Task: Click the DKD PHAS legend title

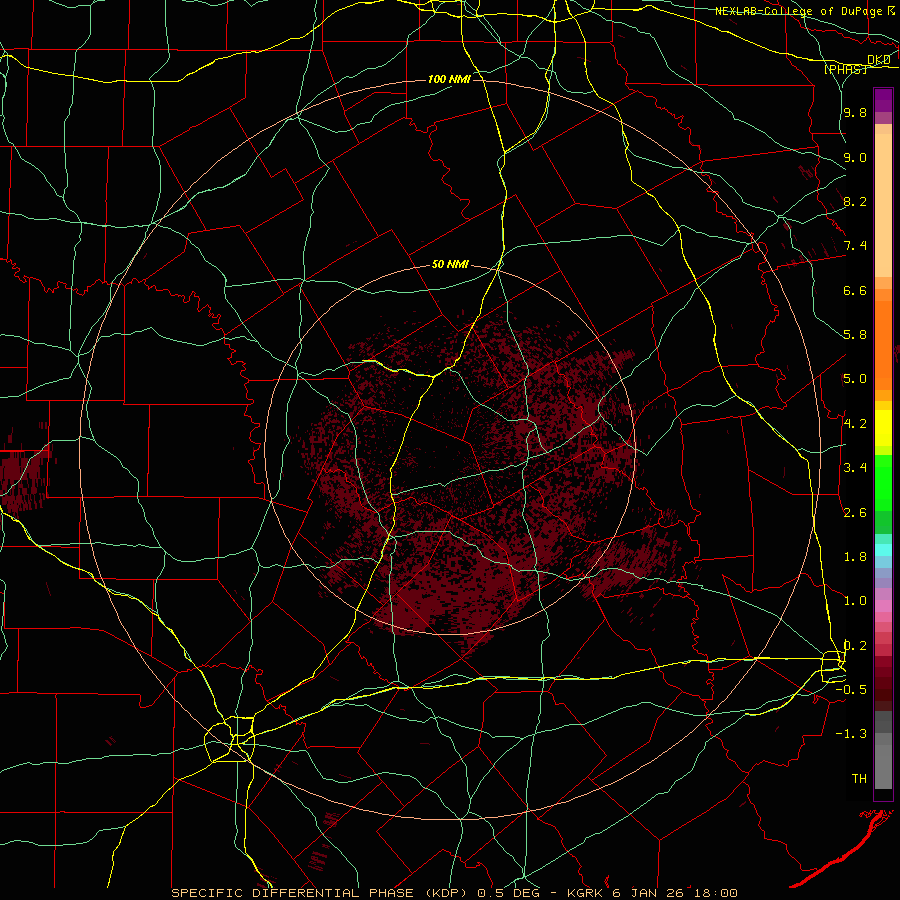Action: click(858, 64)
